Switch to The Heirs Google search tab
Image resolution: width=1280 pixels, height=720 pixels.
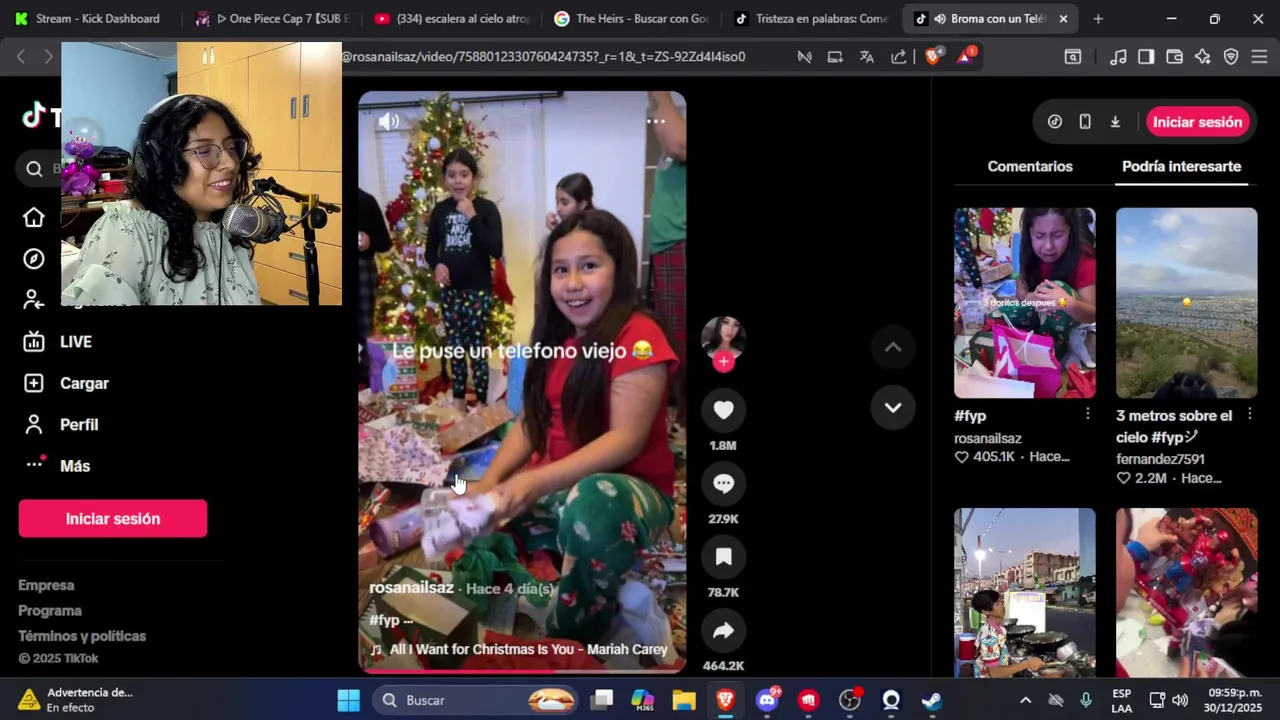(632, 18)
